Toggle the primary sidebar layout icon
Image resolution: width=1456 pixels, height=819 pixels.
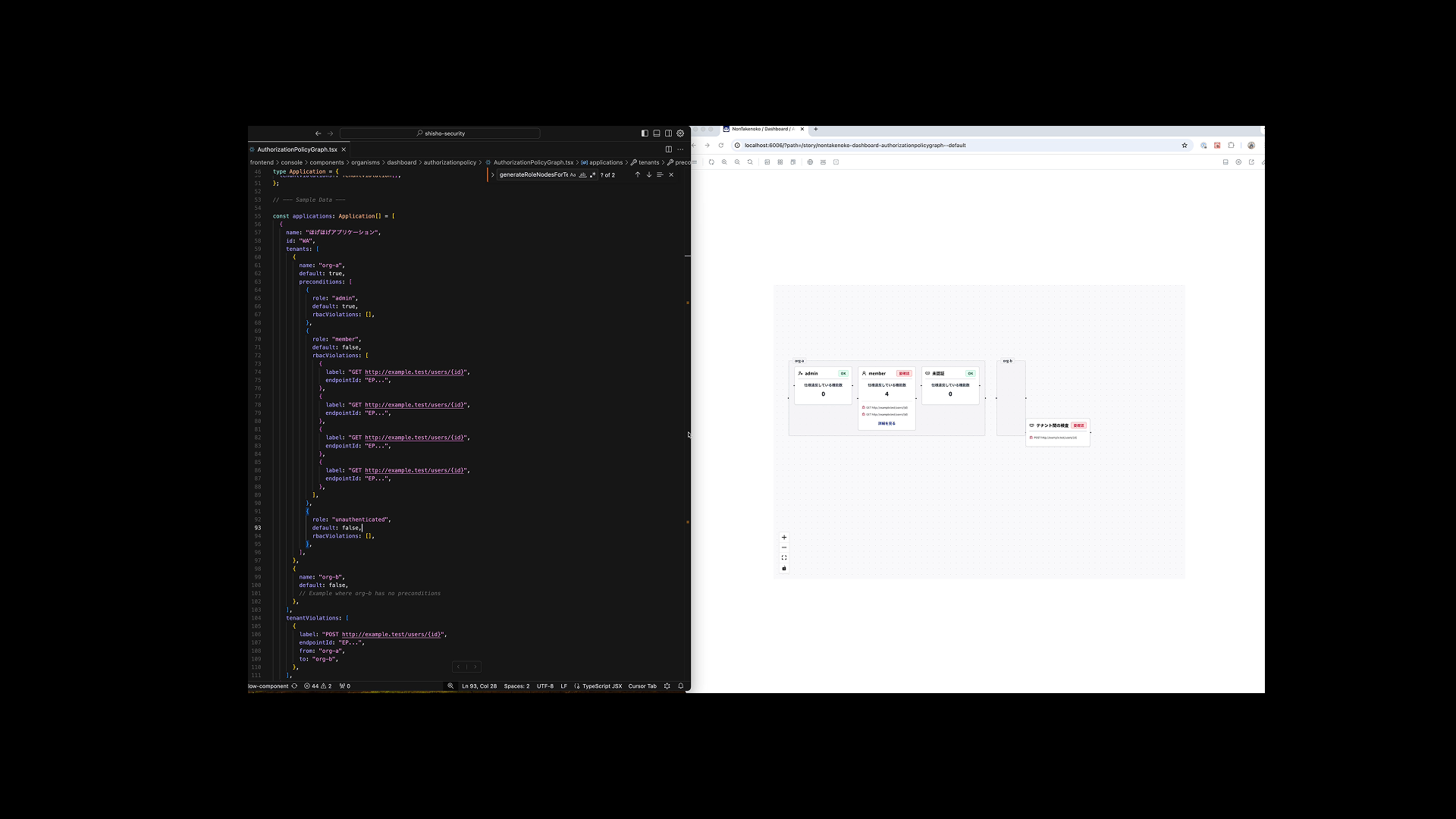645,133
